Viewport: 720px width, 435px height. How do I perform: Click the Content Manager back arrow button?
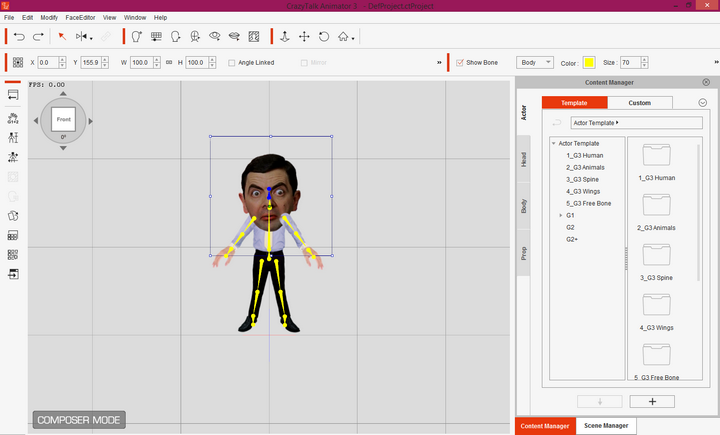(x=557, y=123)
